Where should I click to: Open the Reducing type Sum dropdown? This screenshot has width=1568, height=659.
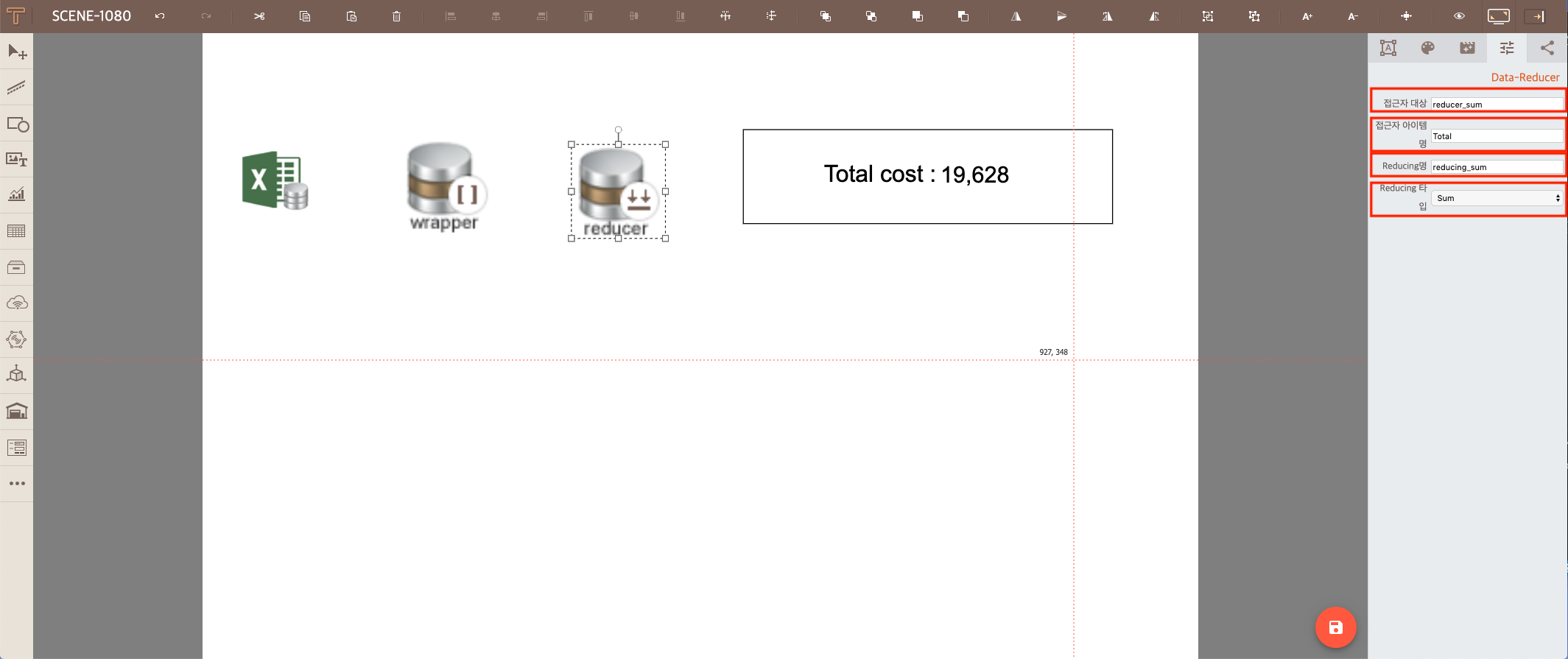point(1497,198)
